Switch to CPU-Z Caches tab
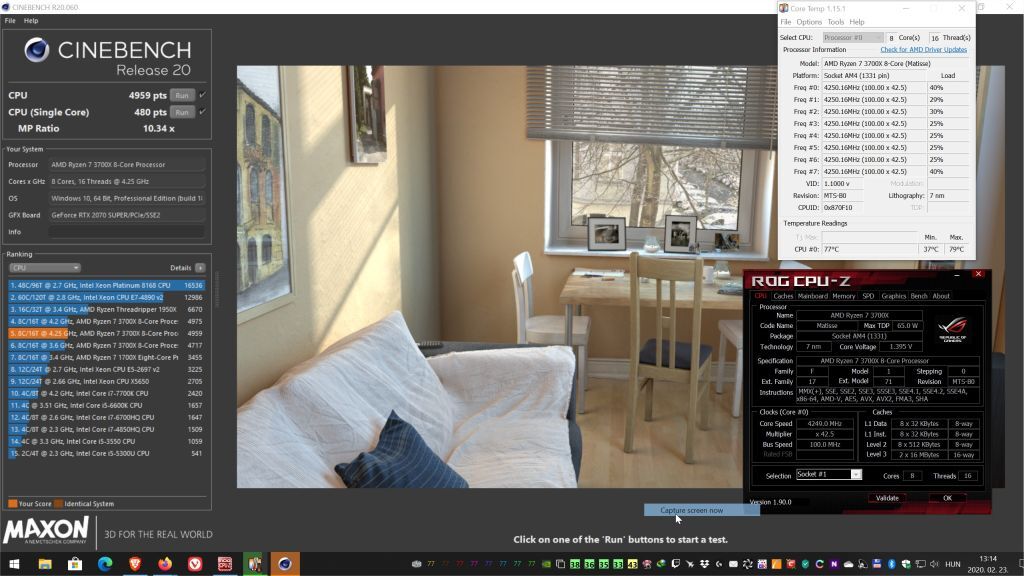1024x576 pixels. [782, 296]
